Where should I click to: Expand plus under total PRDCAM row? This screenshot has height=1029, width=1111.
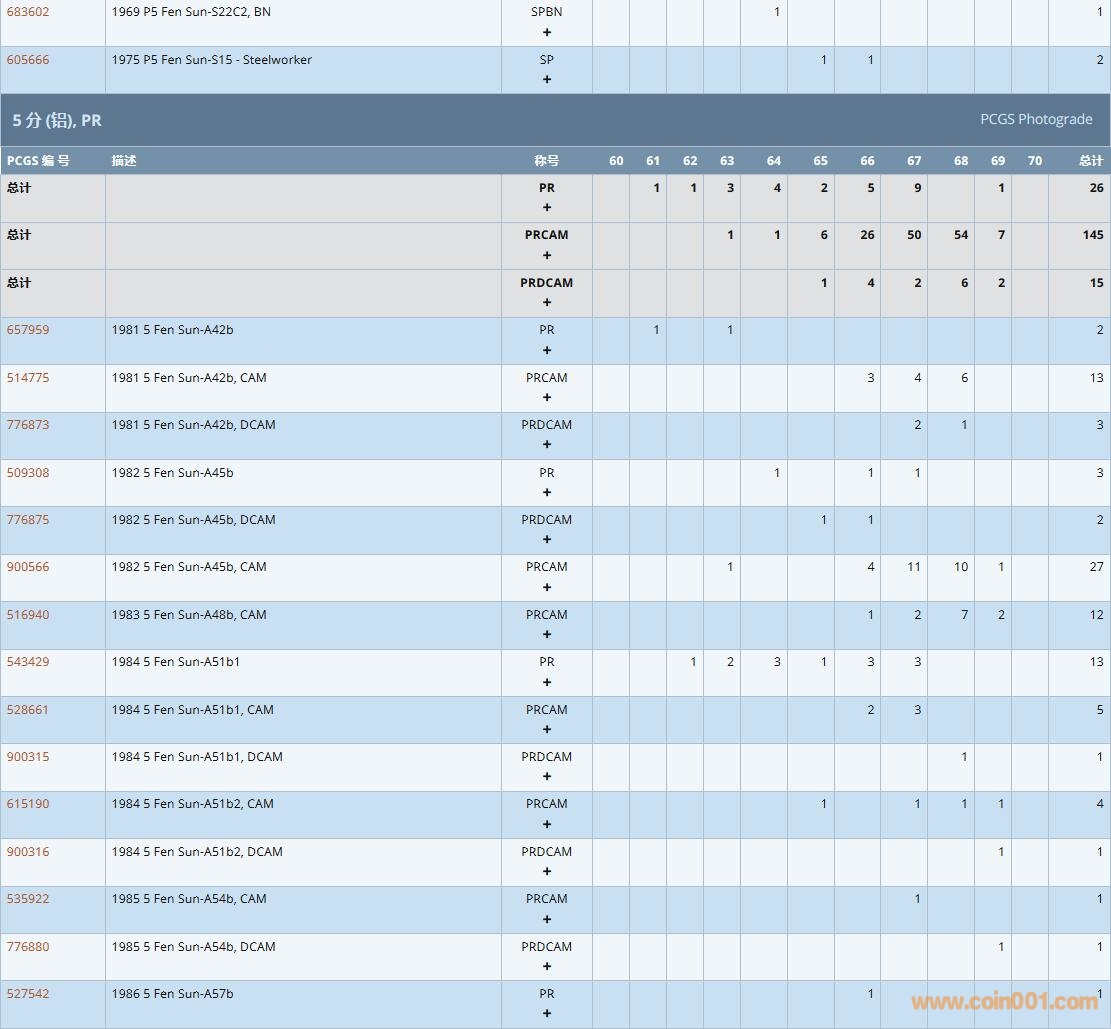coord(546,302)
